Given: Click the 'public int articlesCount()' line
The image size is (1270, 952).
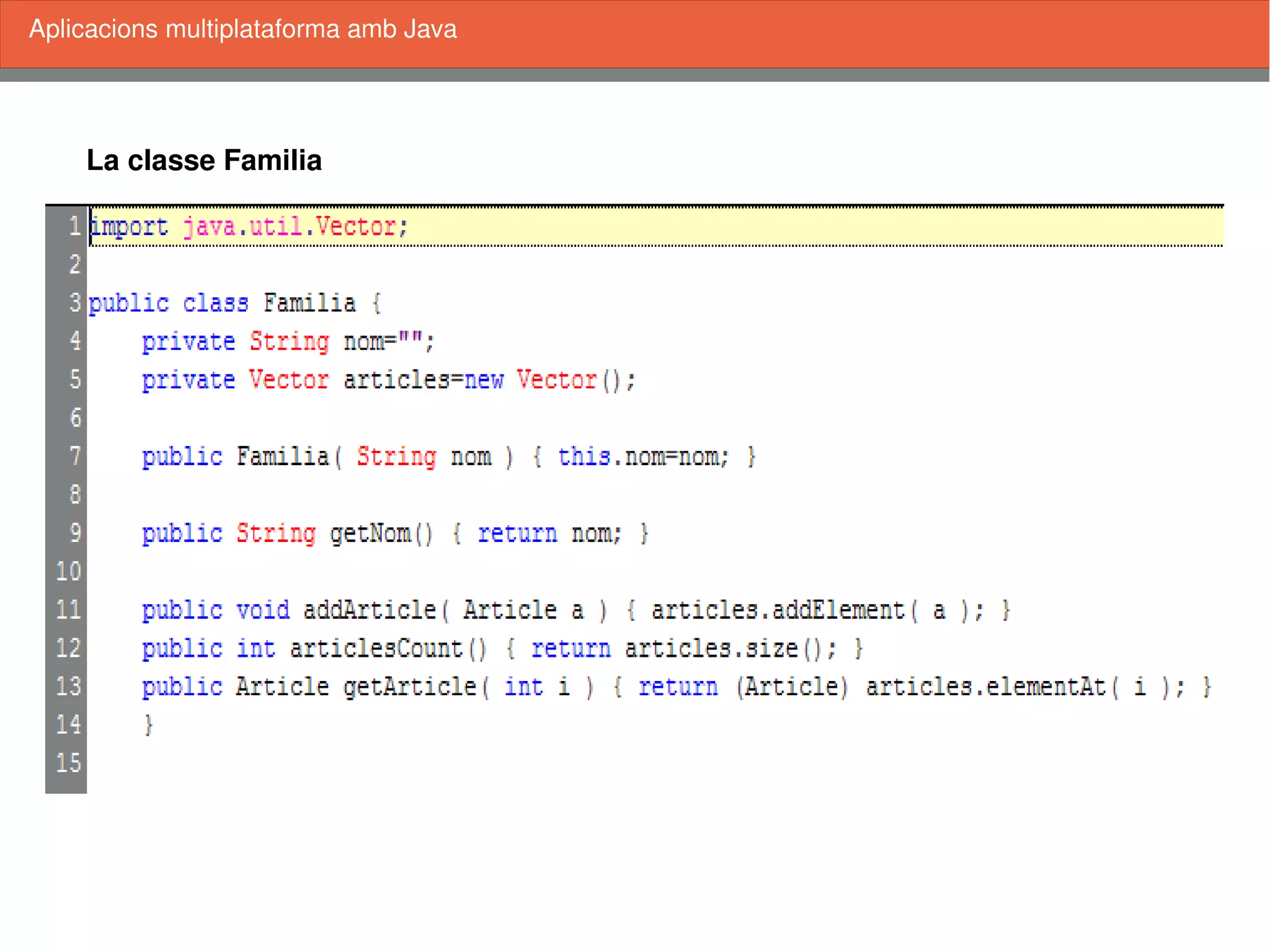Looking at the screenshot, I should 502,649.
